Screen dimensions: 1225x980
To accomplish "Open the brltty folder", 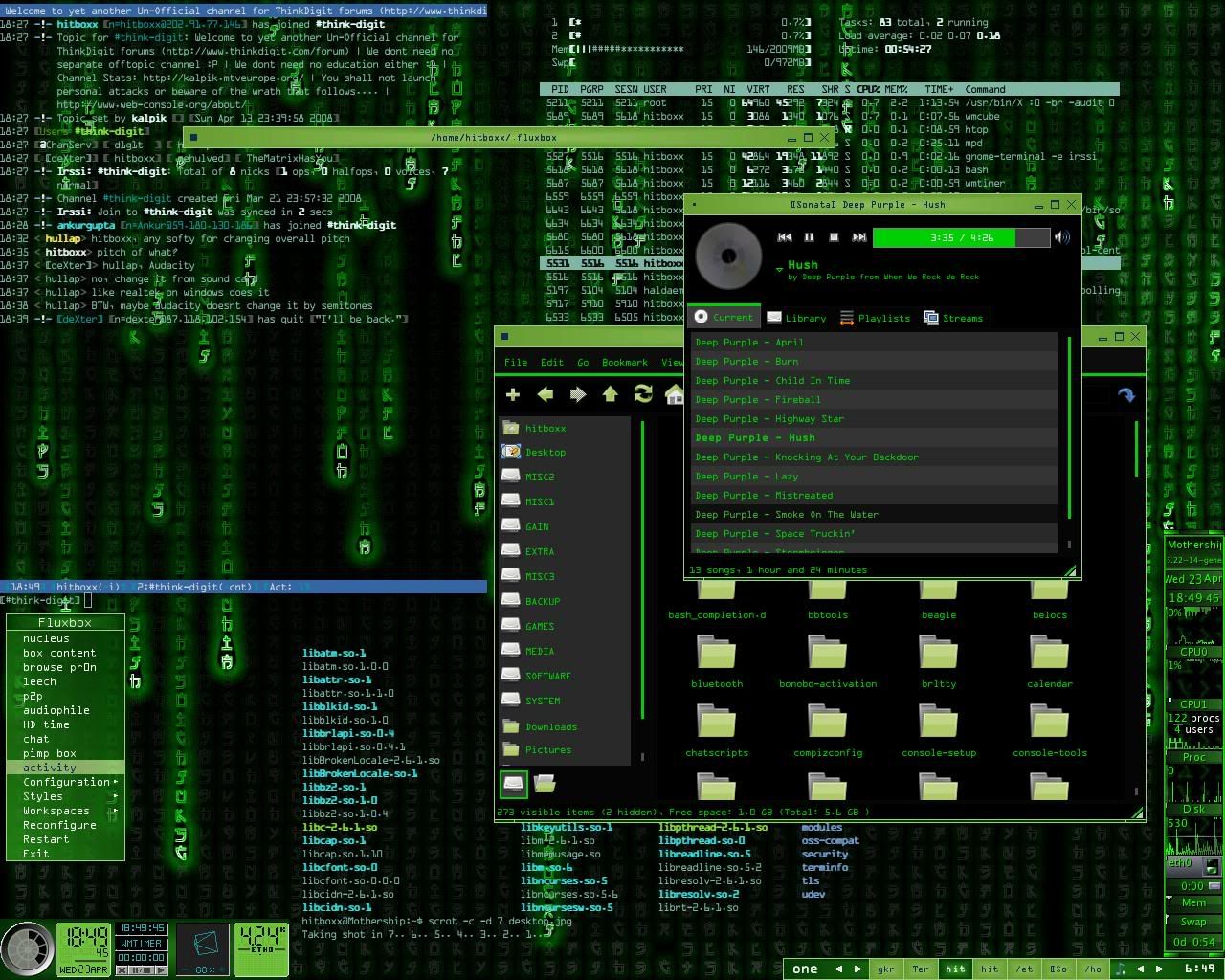I will 939,661.
